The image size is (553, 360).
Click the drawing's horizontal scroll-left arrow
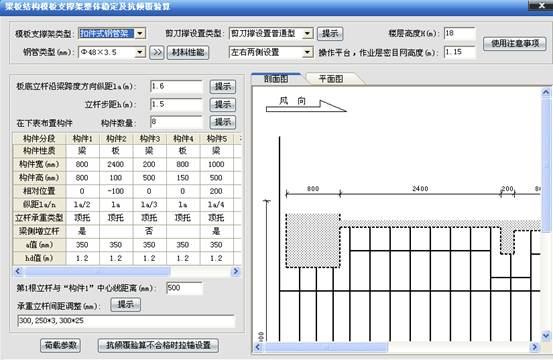(258, 347)
